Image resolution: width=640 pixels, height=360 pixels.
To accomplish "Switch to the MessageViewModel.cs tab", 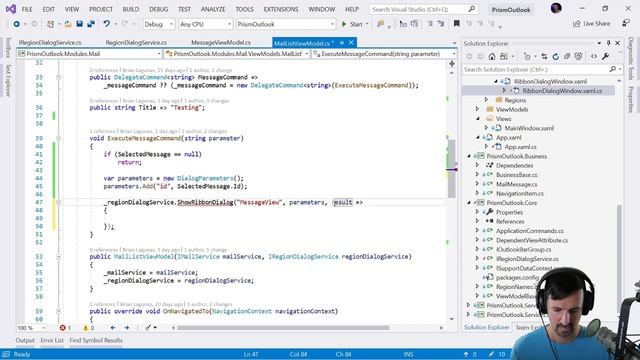I will (x=221, y=42).
